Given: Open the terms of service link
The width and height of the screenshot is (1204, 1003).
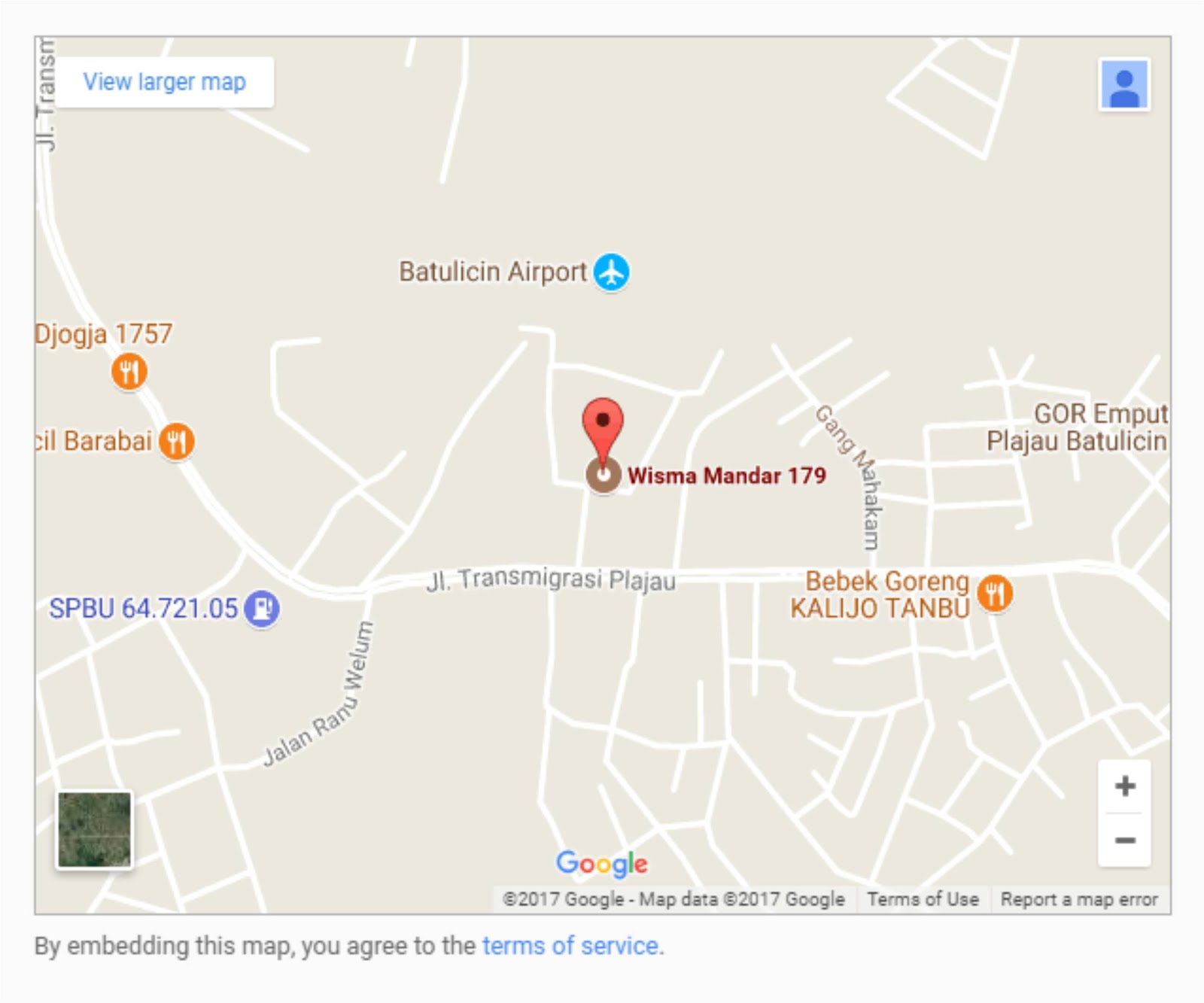Looking at the screenshot, I should pyautogui.click(x=571, y=946).
